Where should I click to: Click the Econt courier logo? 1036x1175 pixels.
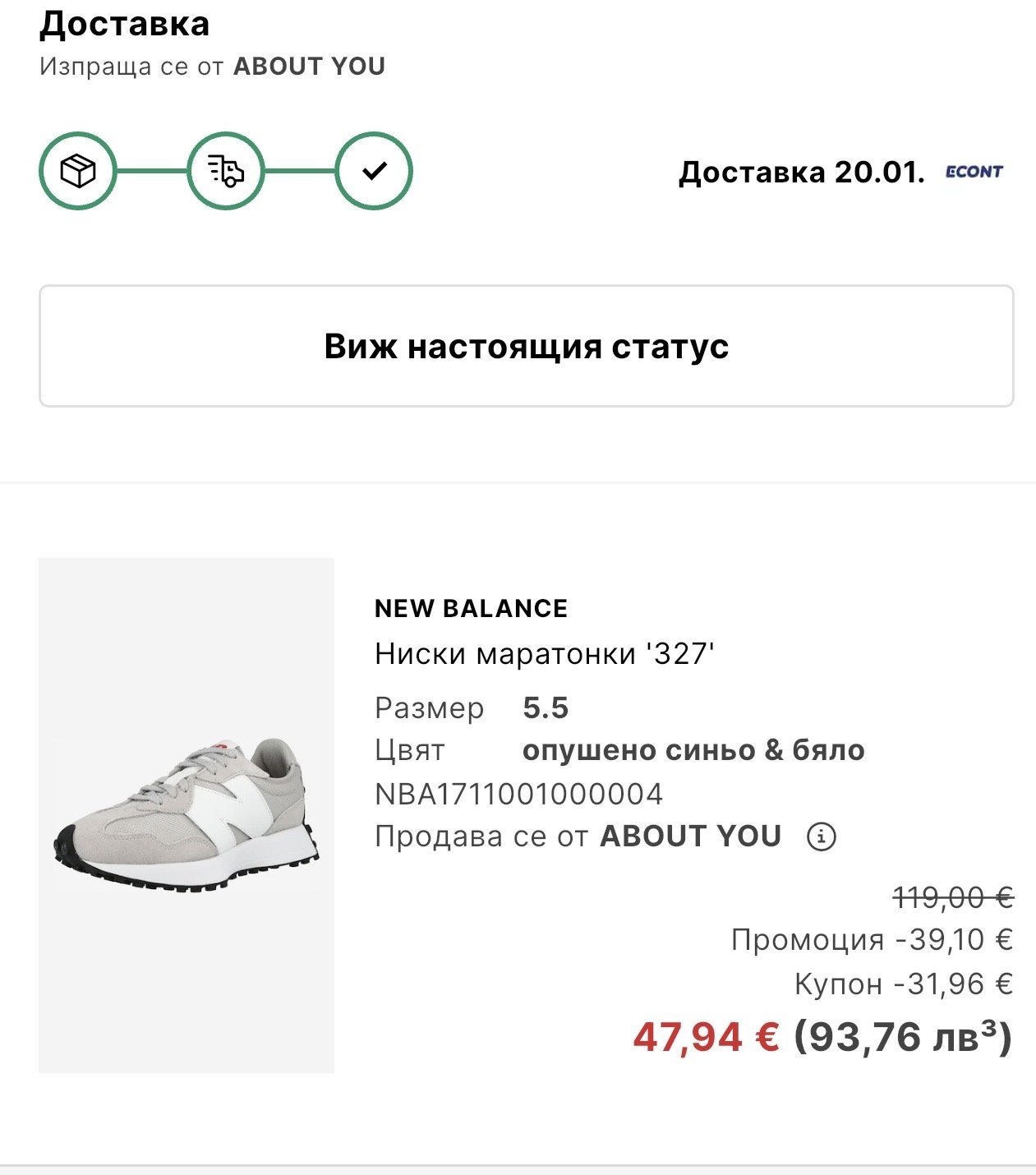click(974, 172)
